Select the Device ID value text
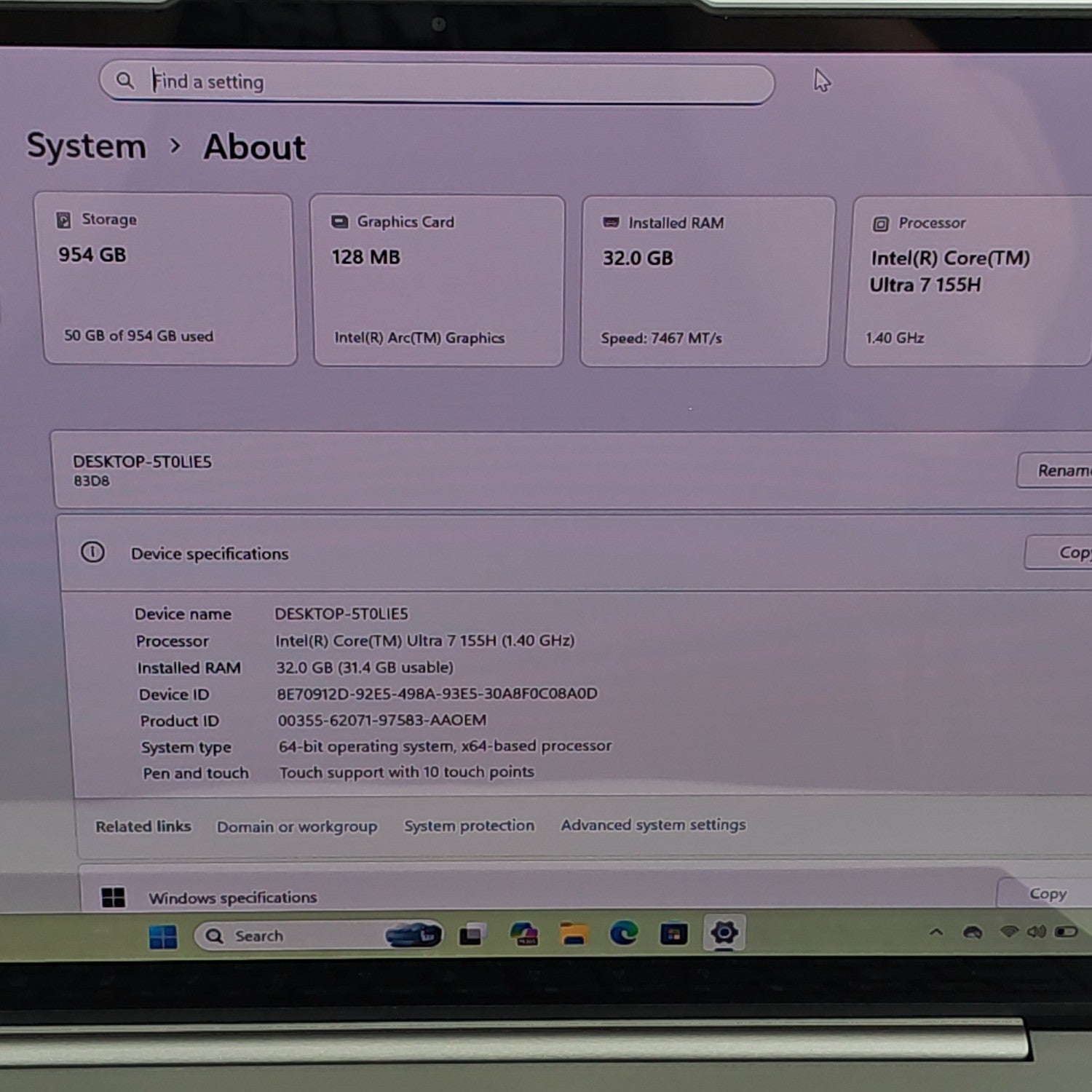 437,693
